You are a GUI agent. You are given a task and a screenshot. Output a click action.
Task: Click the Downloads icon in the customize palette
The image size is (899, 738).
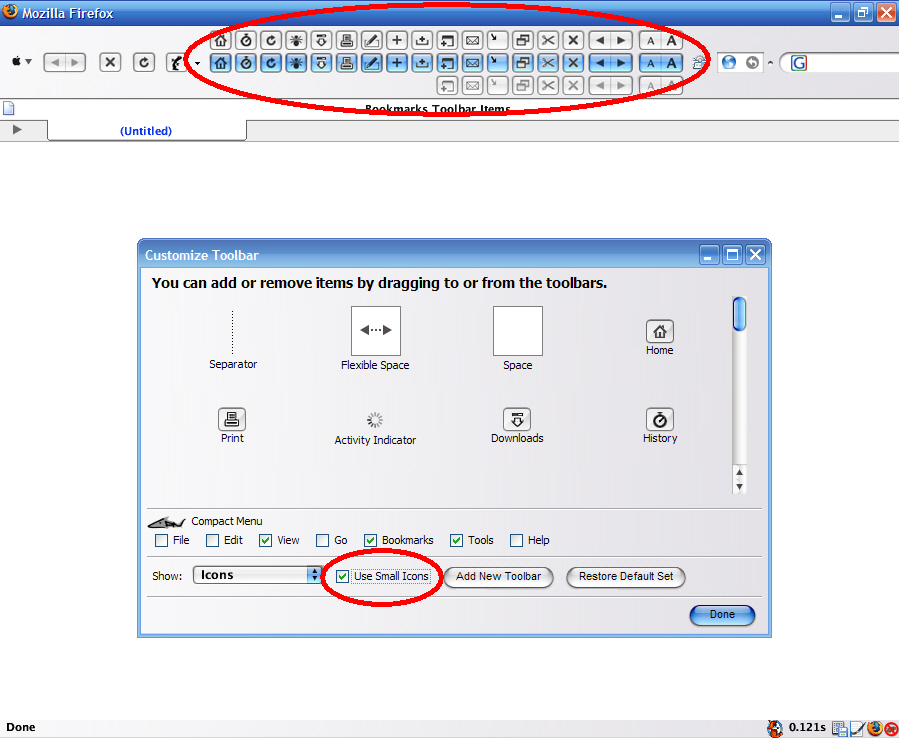tap(517, 419)
